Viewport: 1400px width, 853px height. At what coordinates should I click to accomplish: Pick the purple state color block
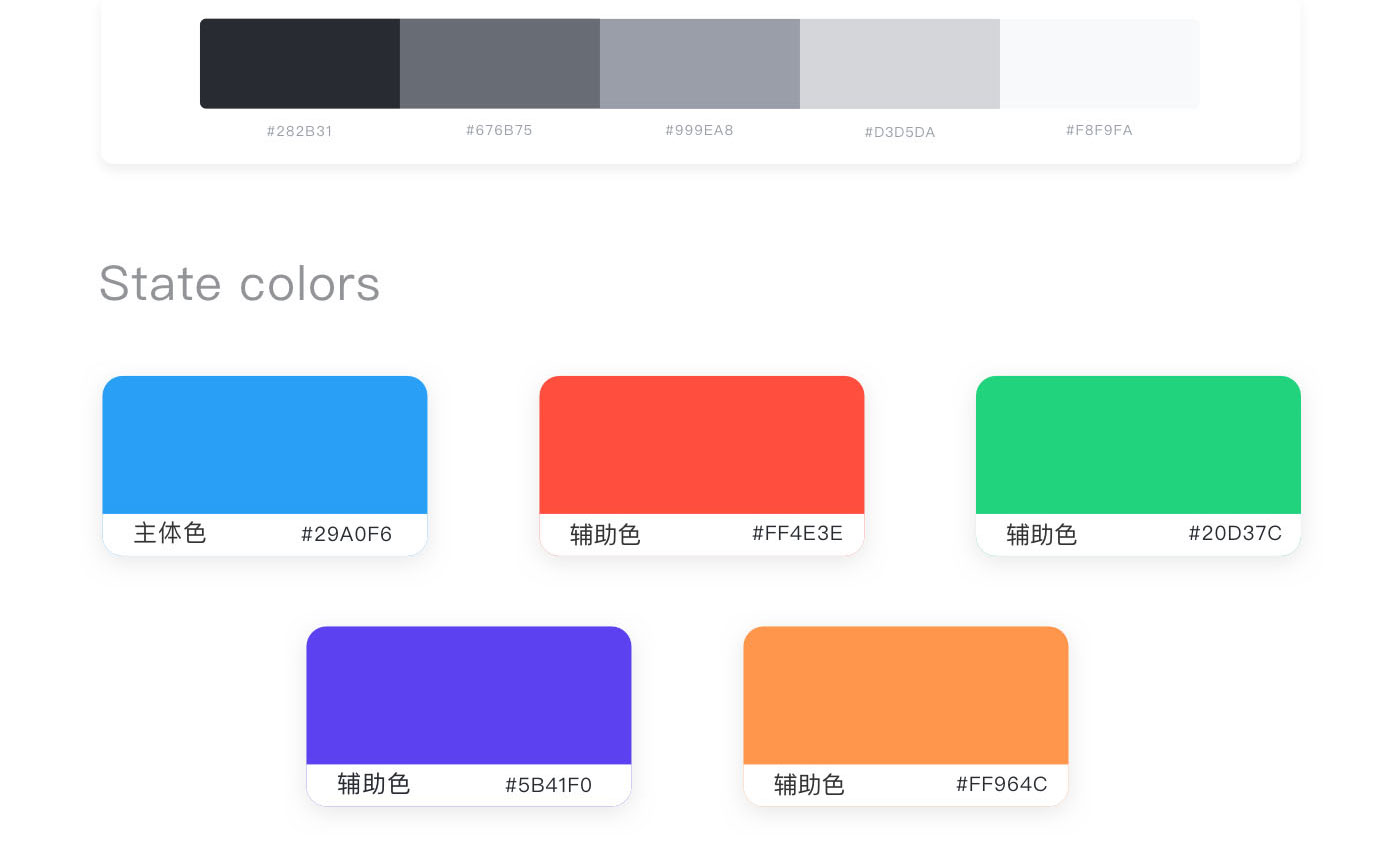point(468,695)
